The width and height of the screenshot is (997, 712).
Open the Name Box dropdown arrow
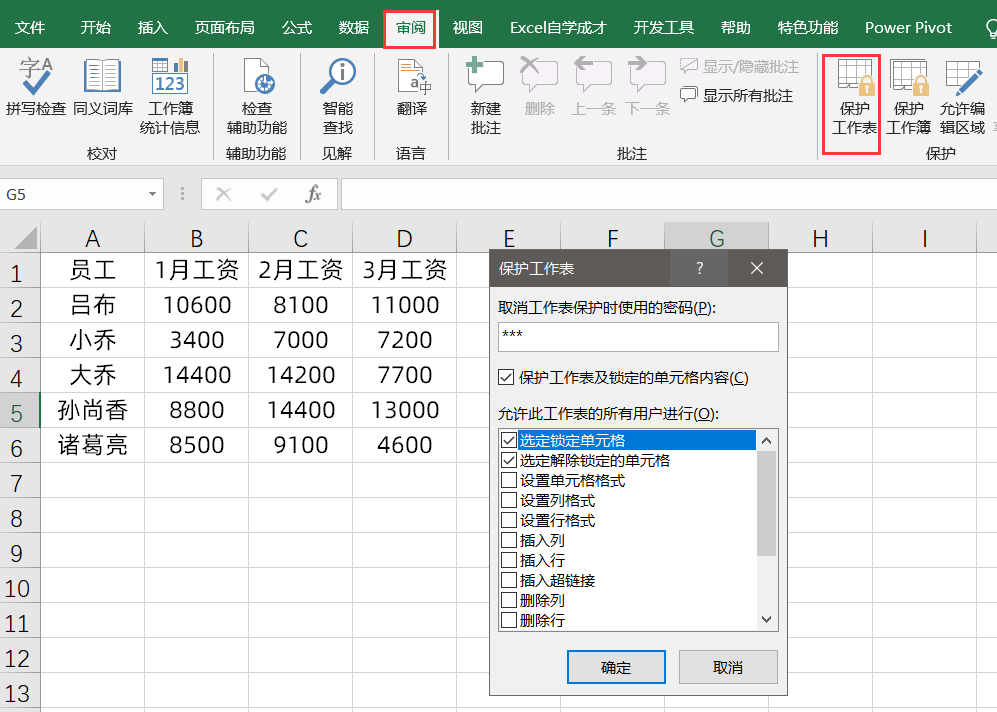click(x=152, y=195)
